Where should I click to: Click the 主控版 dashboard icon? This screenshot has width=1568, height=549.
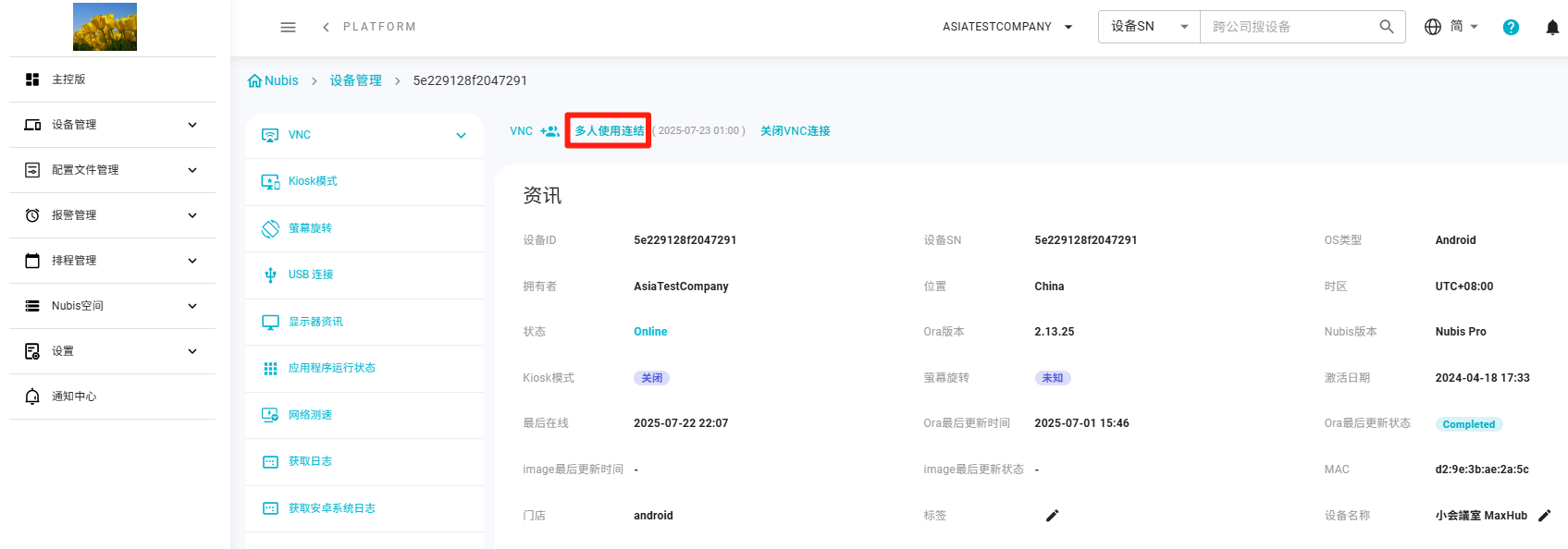click(32, 79)
